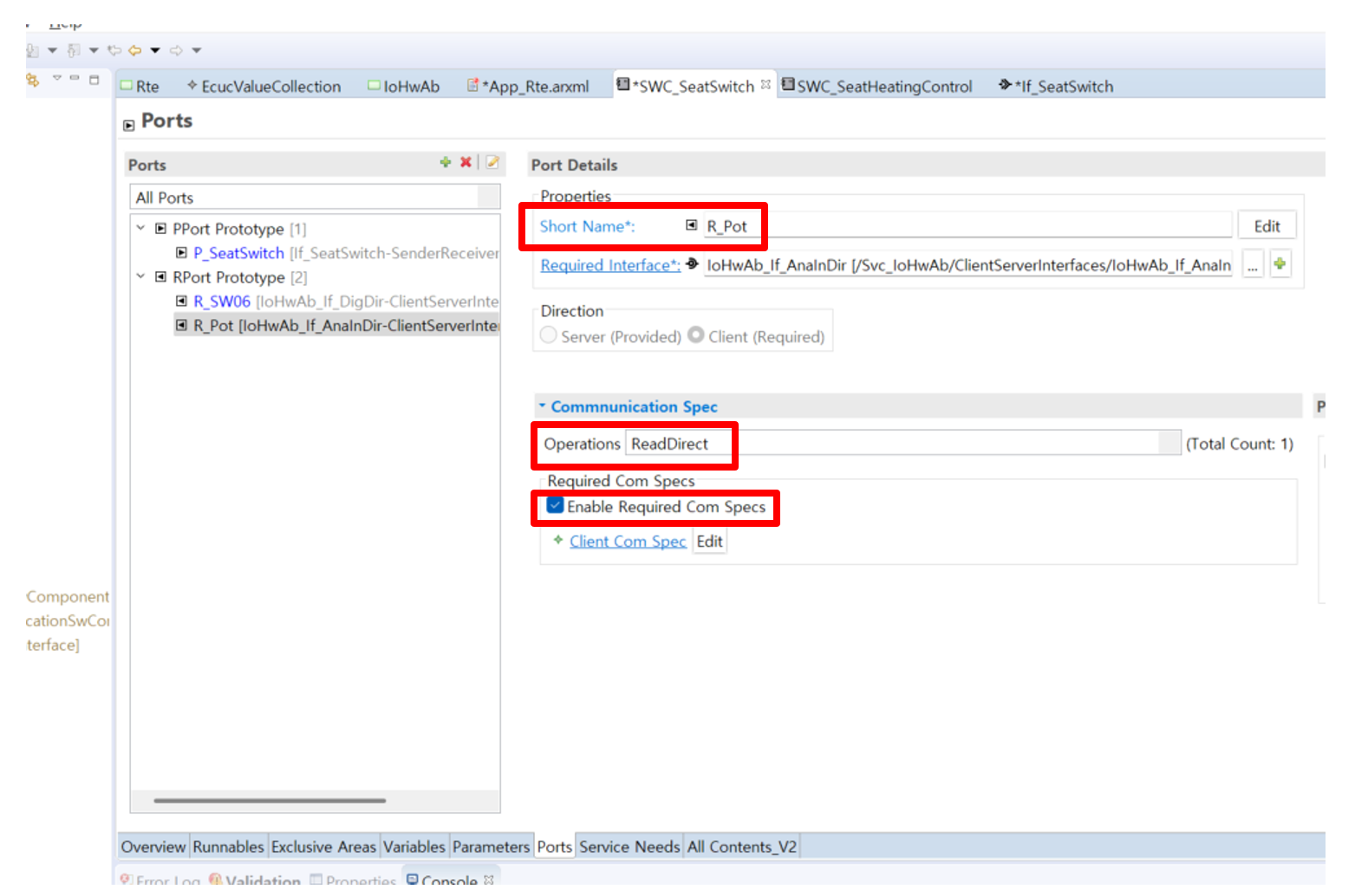Viewport: 1368px width, 896px height.
Task: Click the green plus next to Client Com Spec
Action: tap(558, 540)
